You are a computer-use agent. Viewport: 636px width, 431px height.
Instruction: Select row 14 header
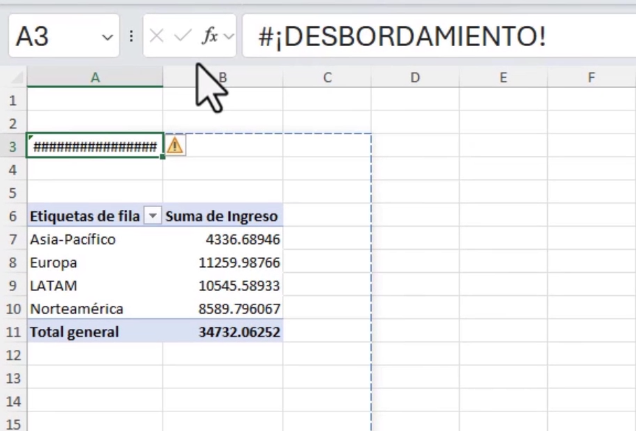pos(13,401)
